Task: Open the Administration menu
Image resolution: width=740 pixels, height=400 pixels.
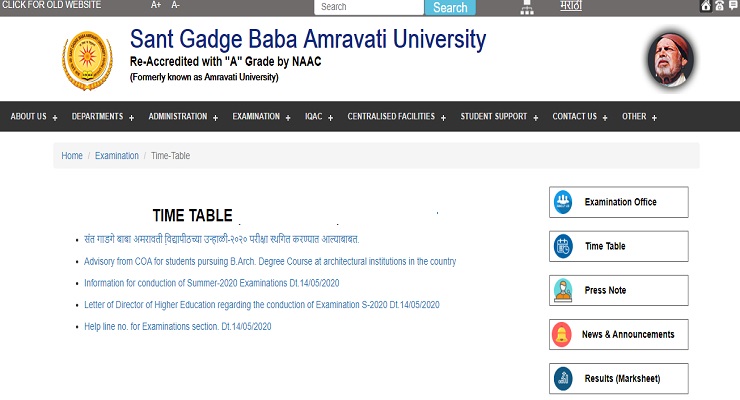Action: [x=177, y=117]
